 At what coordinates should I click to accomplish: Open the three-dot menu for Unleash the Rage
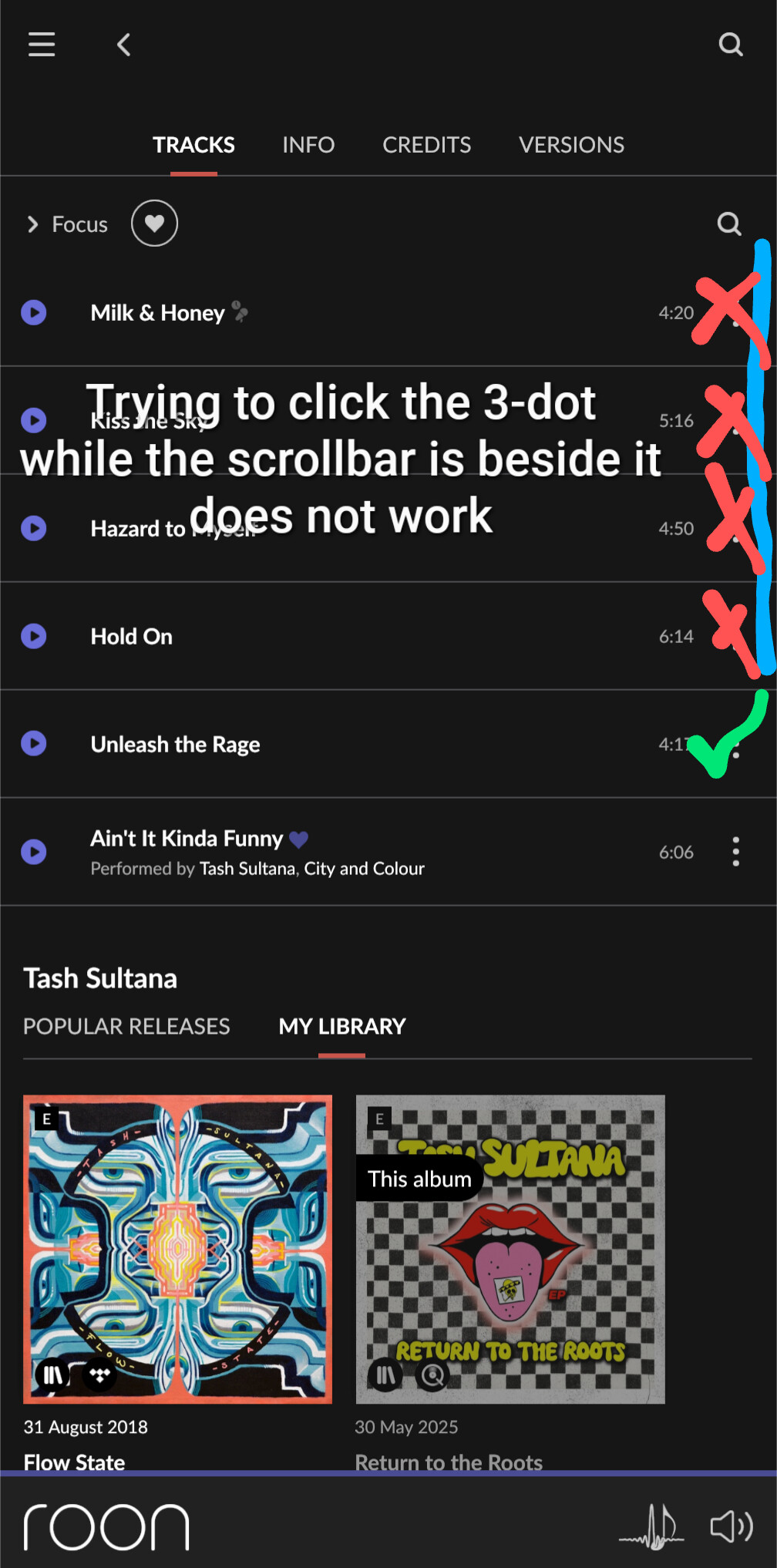coord(736,744)
